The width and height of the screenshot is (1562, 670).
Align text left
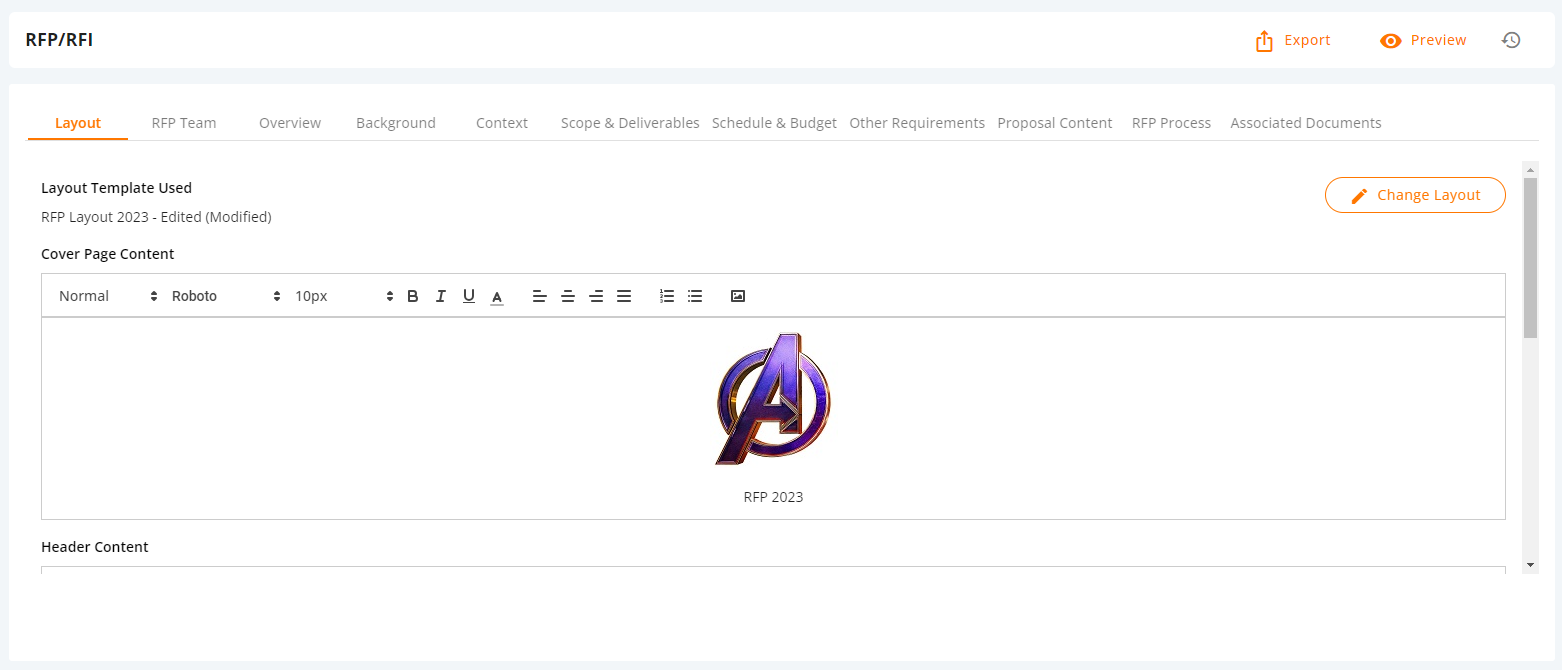540,296
